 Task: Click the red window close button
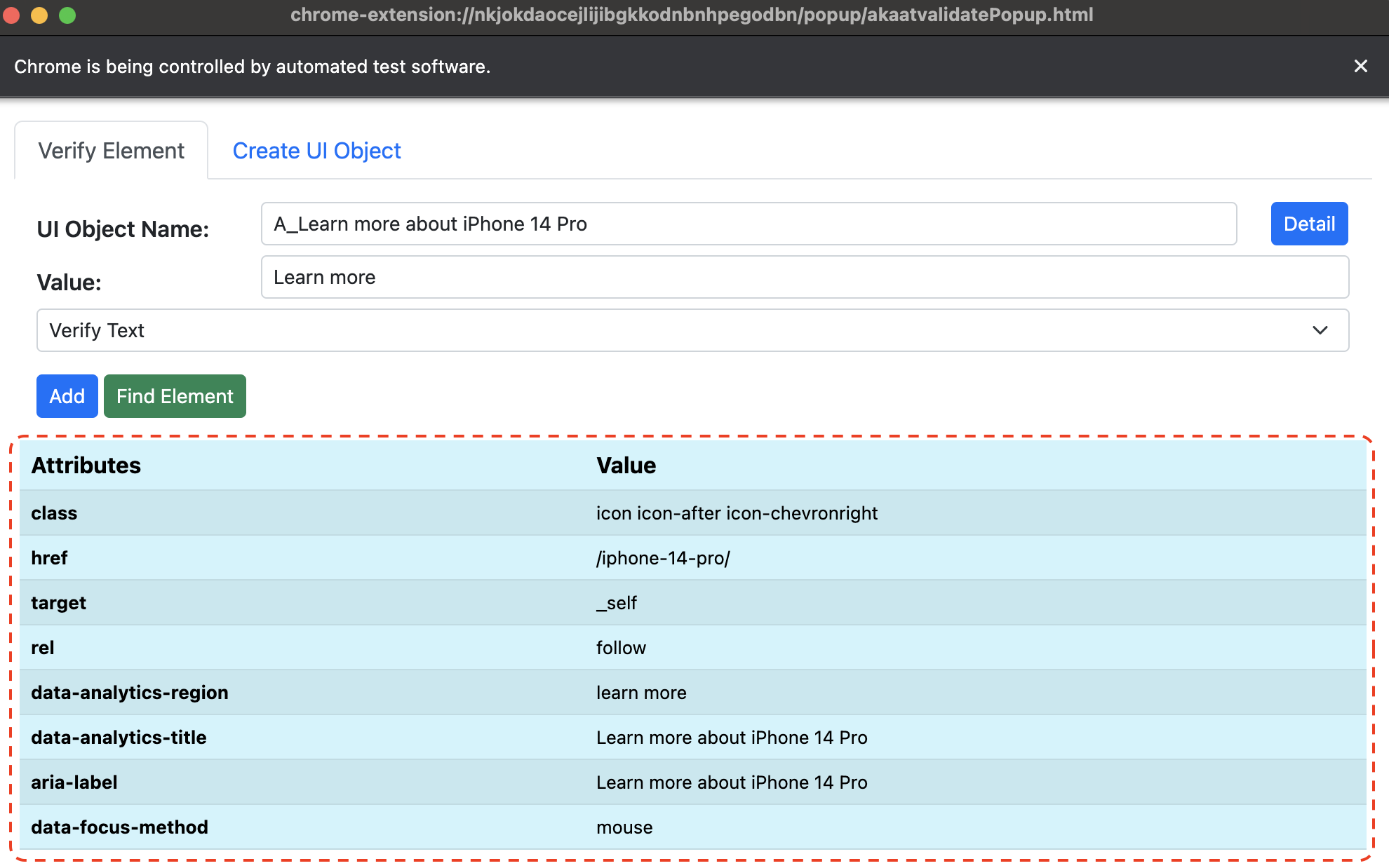pos(11,15)
